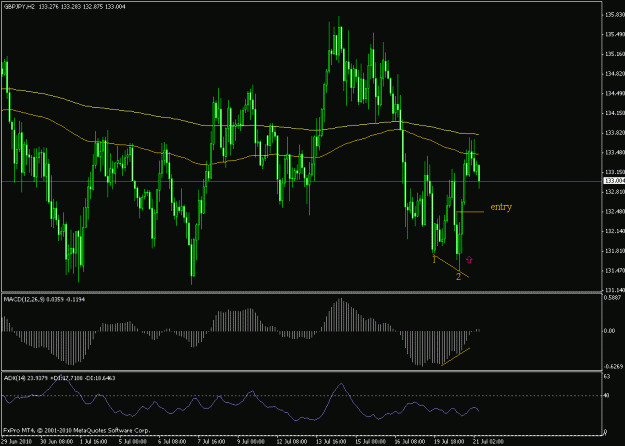Viewport: 625px width, 446px height.
Task: Click the 6 Jul 08:00 time label
Action: click(x=172, y=442)
